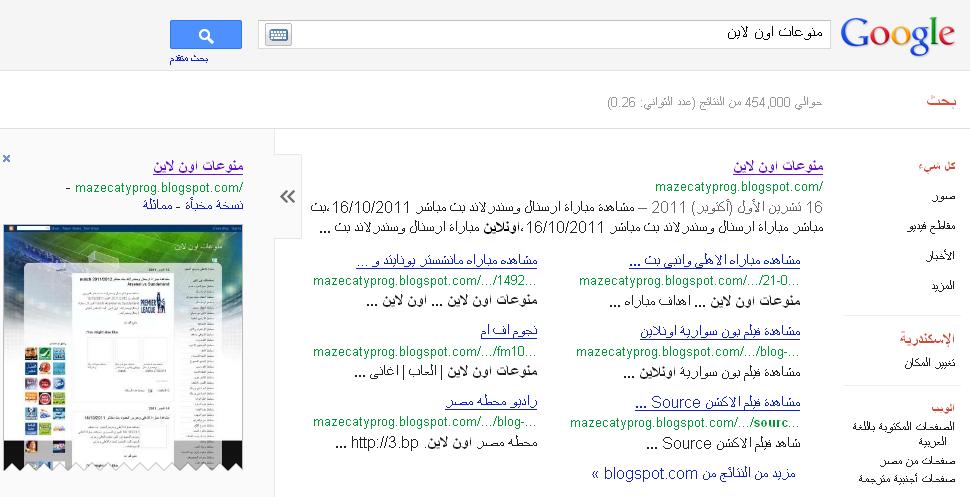Open the on-screen keyboard icon in search box
The height and width of the screenshot is (497, 970).
278,35
